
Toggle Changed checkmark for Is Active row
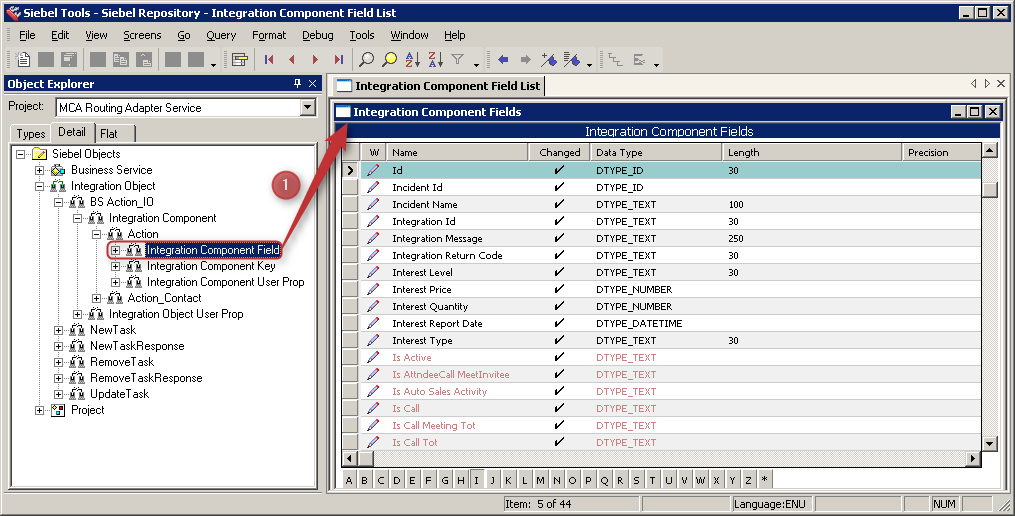[x=559, y=357]
